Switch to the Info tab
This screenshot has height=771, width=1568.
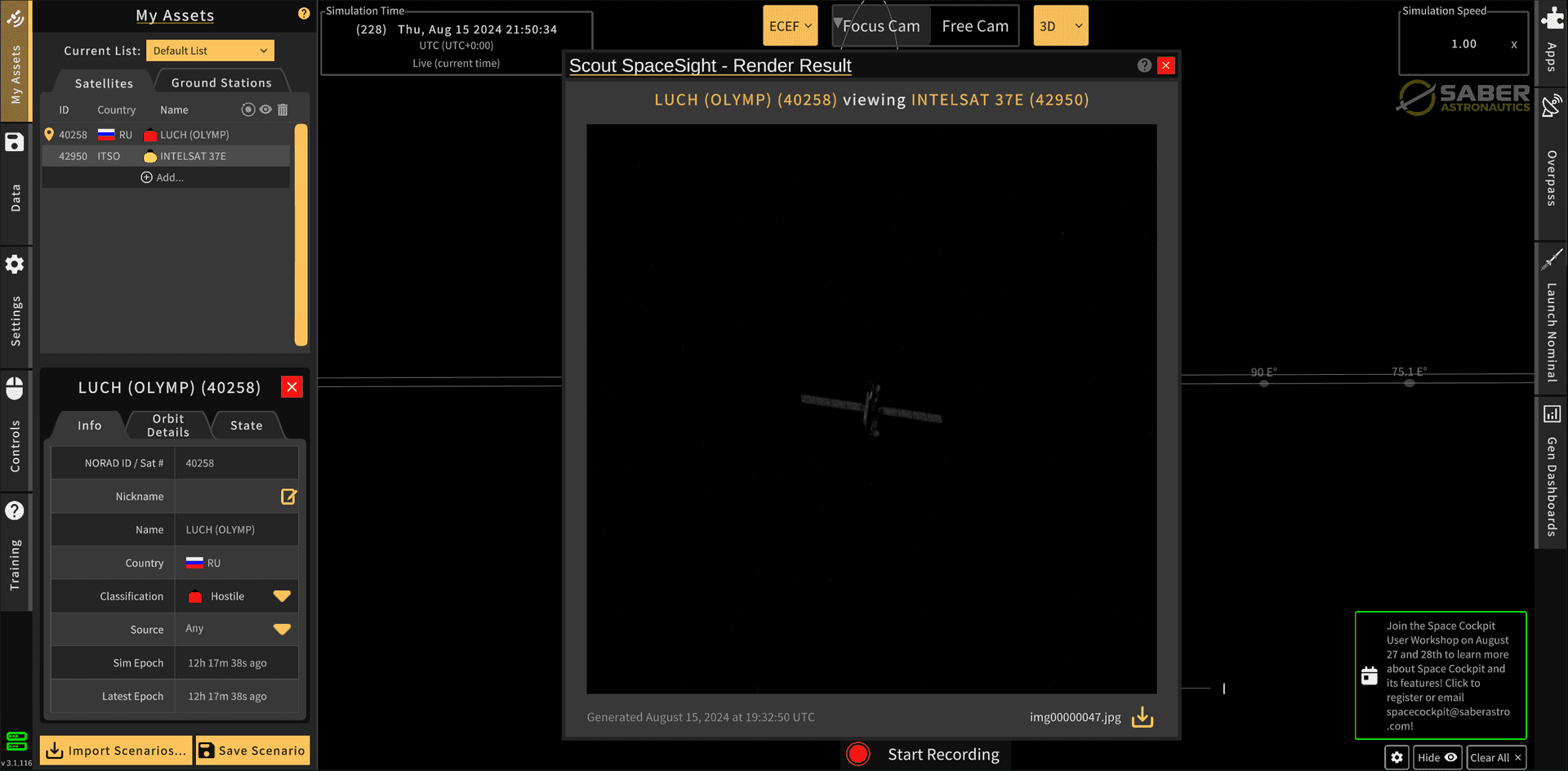tap(90, 426)
